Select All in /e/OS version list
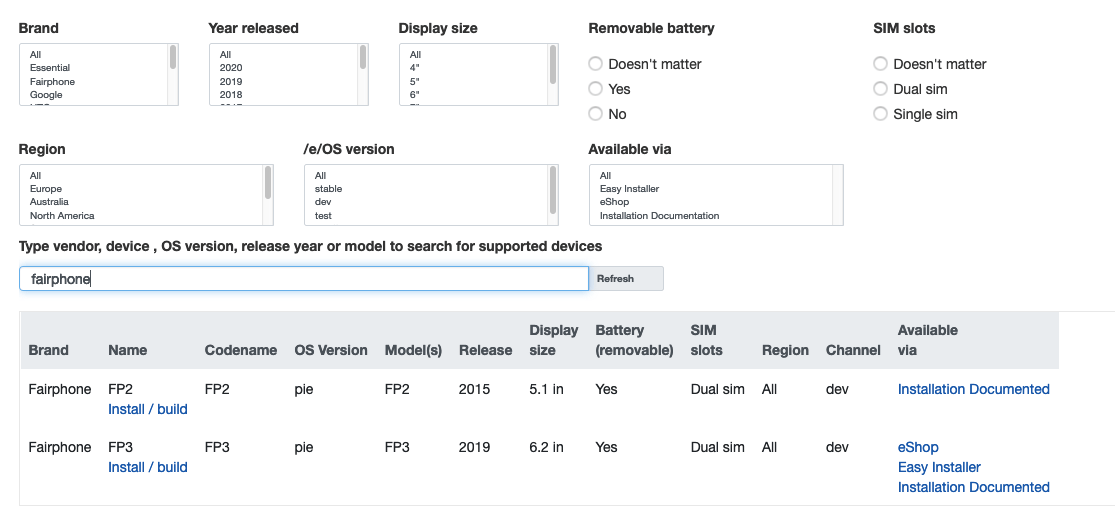 tap(321, 175)
